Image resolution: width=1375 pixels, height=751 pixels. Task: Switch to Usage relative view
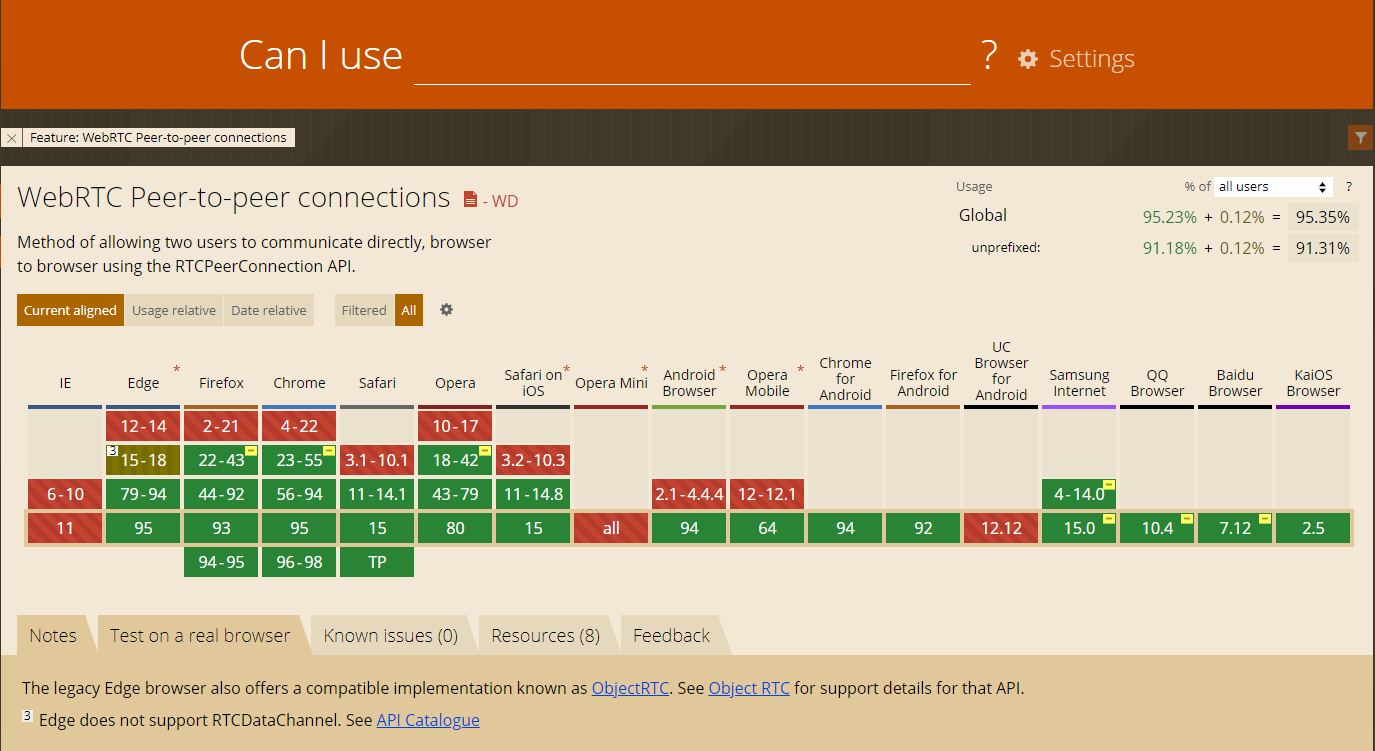click(x=174, y=310)
